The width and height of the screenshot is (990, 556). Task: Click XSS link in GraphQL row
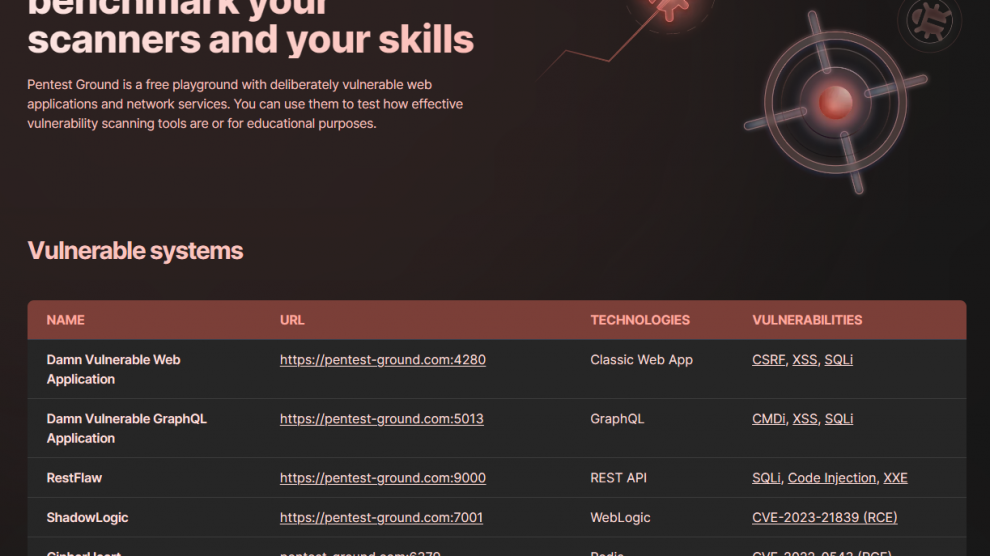click(x=805, y=419)
